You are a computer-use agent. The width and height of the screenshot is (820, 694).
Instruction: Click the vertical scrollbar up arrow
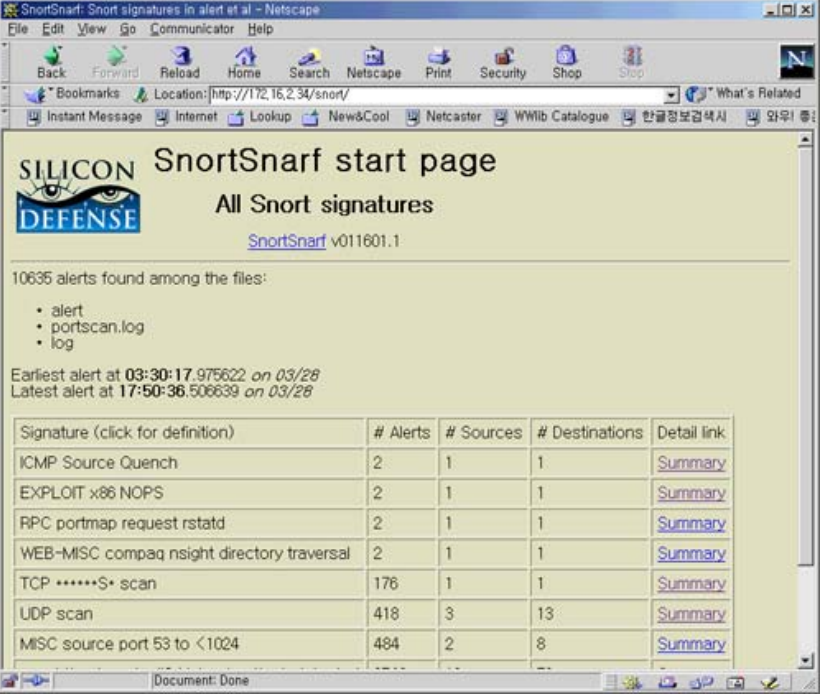pyautogui.click(x=805, y=140)
